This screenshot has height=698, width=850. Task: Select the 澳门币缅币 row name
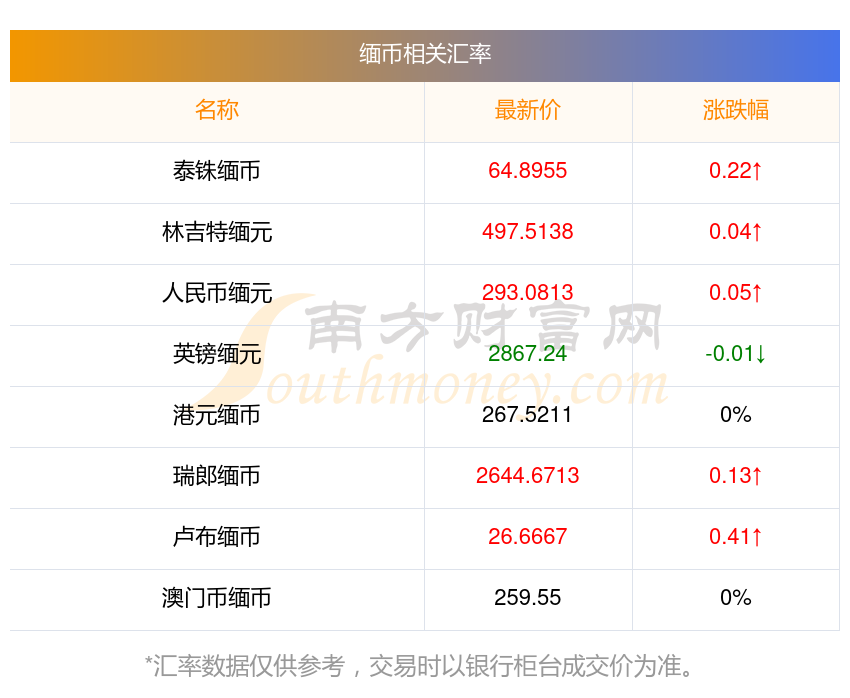point(217,598)
